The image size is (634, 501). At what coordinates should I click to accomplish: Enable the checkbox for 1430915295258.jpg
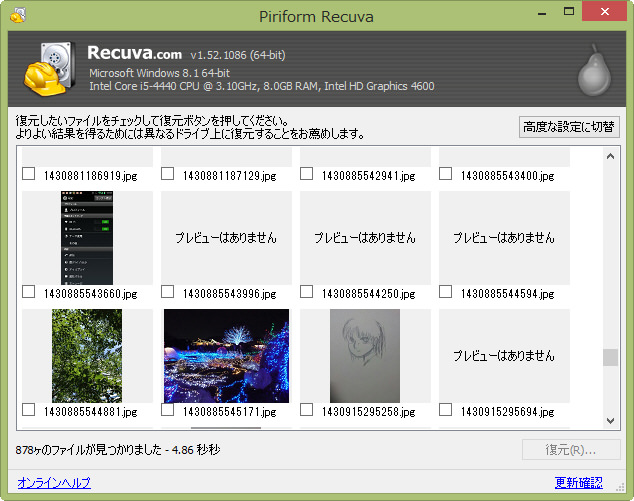point(306,410)
